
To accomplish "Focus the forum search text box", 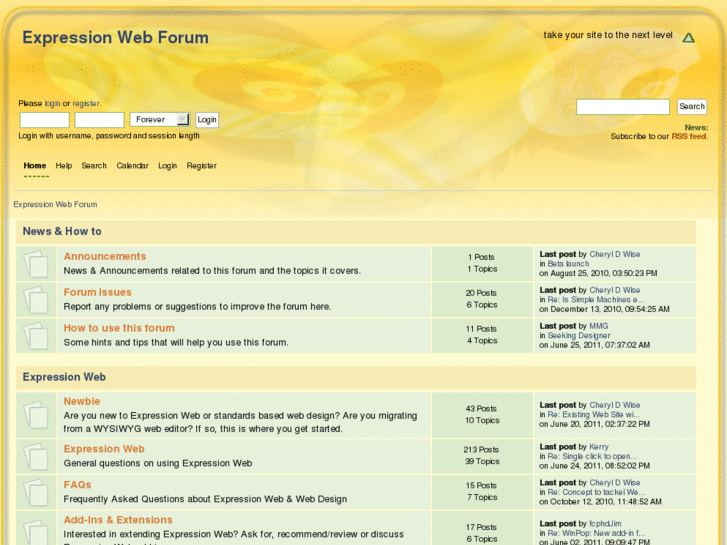I will coord(623,107).
